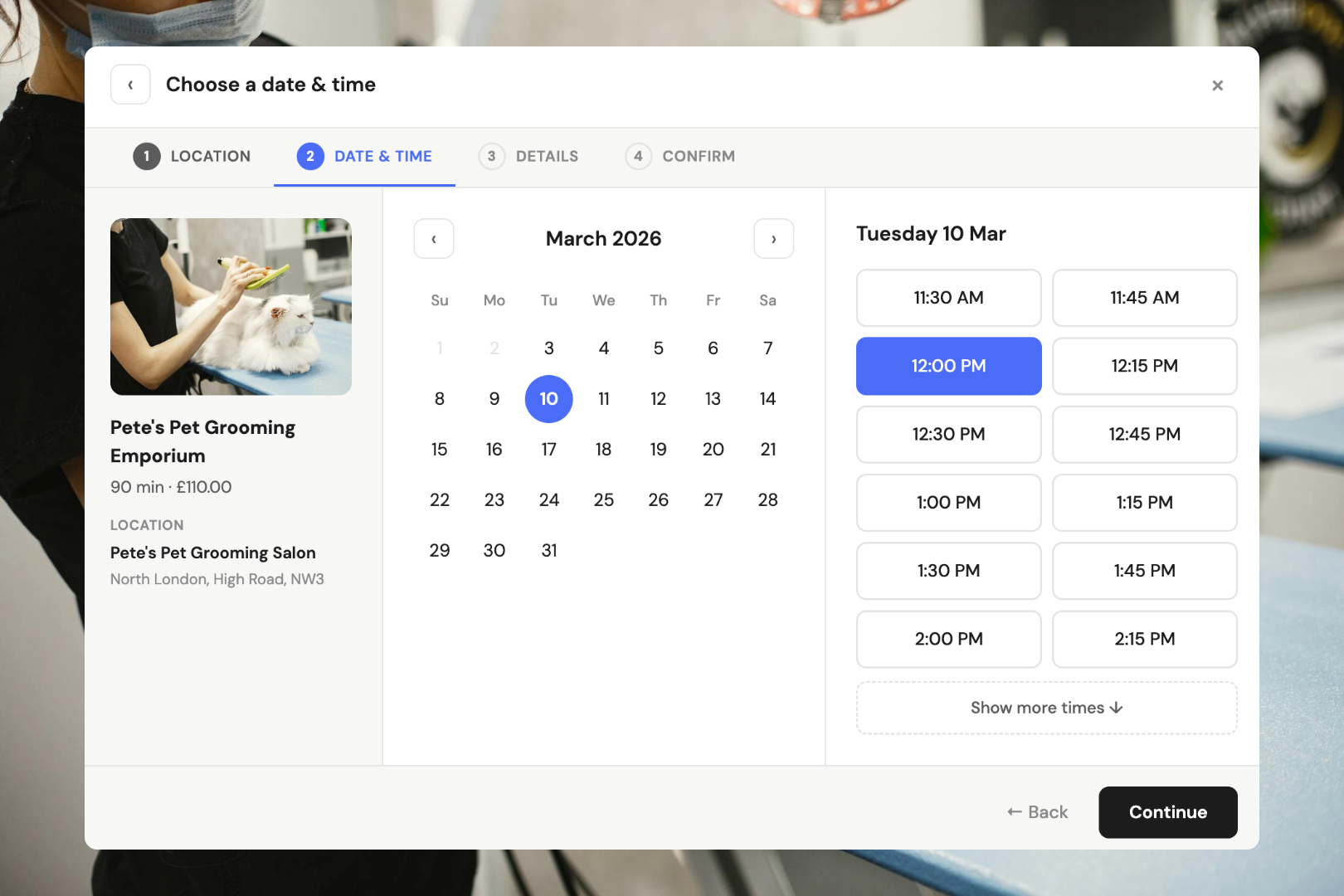Select the 11:30 AM time slot
Image resolution: width=1344 pixels, height=896 pixels.
(x=947, y=298)
